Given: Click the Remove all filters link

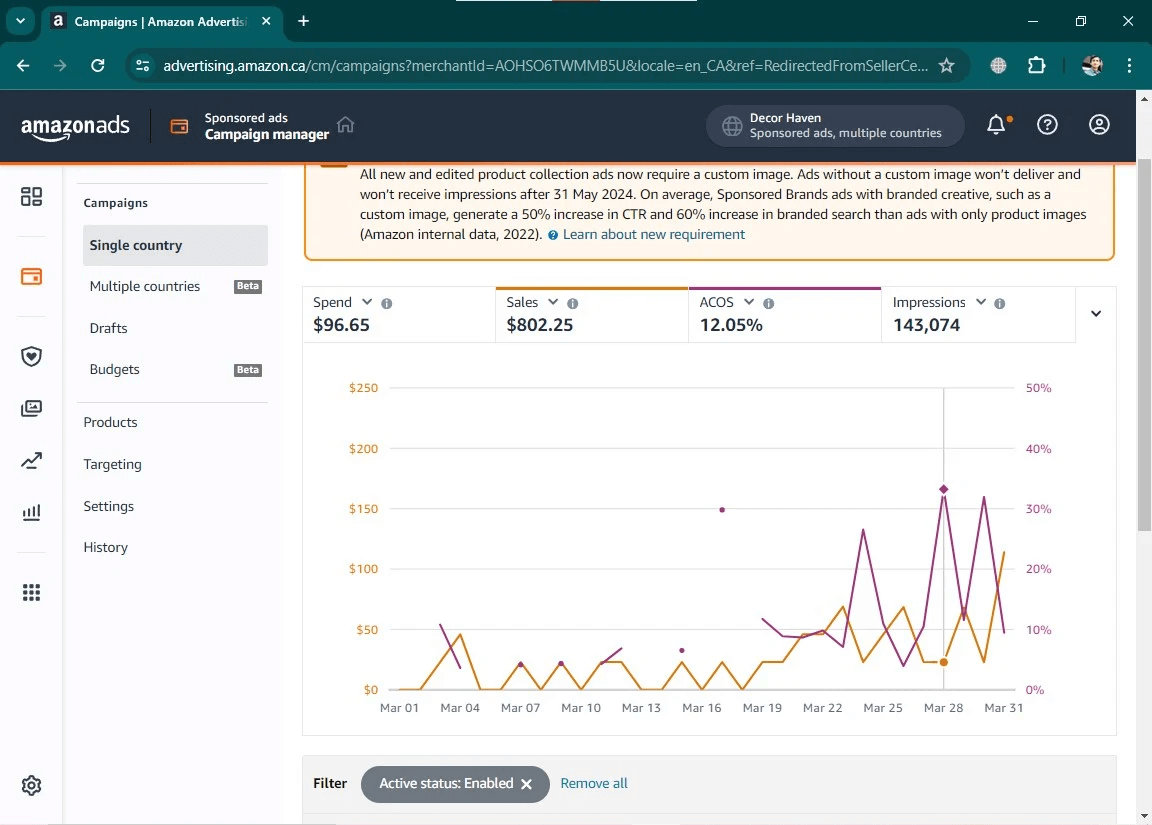Looking at the screenshot, I should [594, 783].
